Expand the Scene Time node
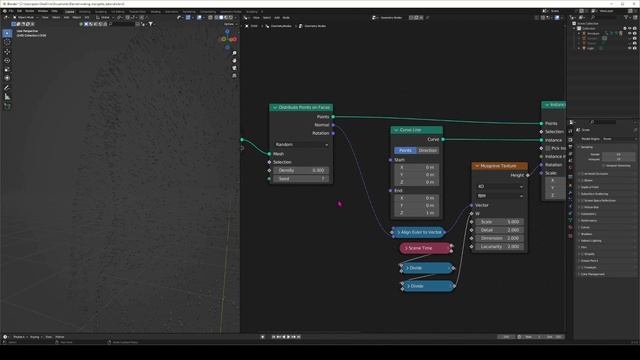This screenshot has height=360, width=640. tap(406, 248)
